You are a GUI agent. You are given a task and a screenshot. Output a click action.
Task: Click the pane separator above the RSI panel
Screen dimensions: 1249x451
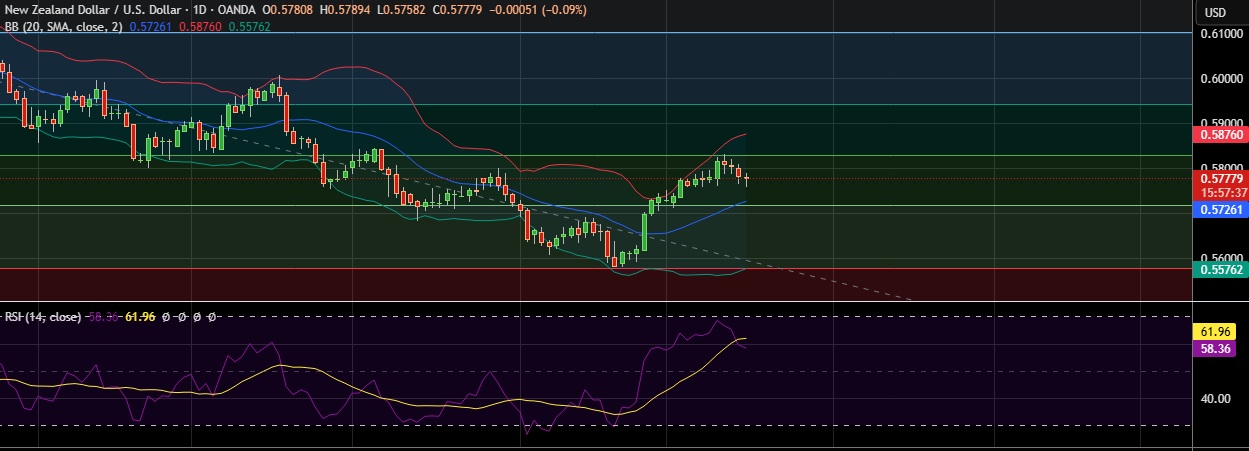(600, 301)
